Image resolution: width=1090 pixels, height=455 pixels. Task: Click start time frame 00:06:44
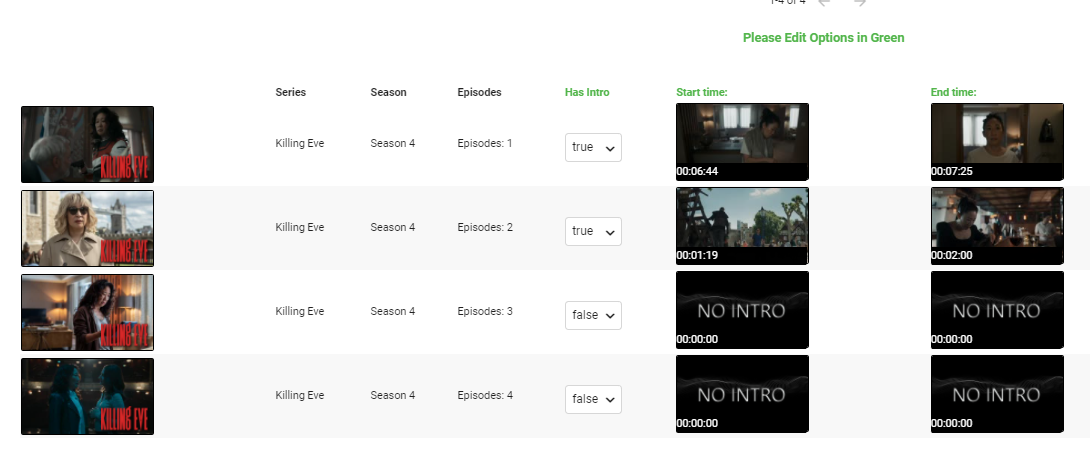coord(742,142)
